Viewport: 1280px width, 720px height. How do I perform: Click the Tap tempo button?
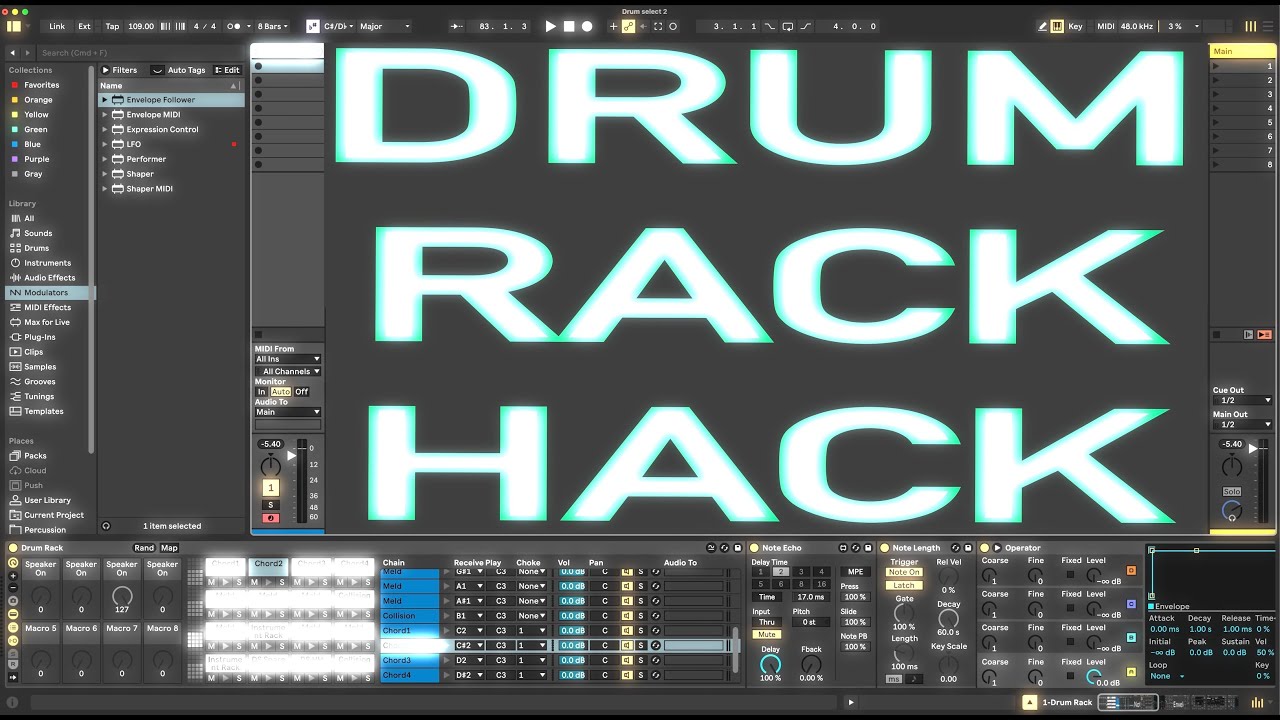pos(112,27)
